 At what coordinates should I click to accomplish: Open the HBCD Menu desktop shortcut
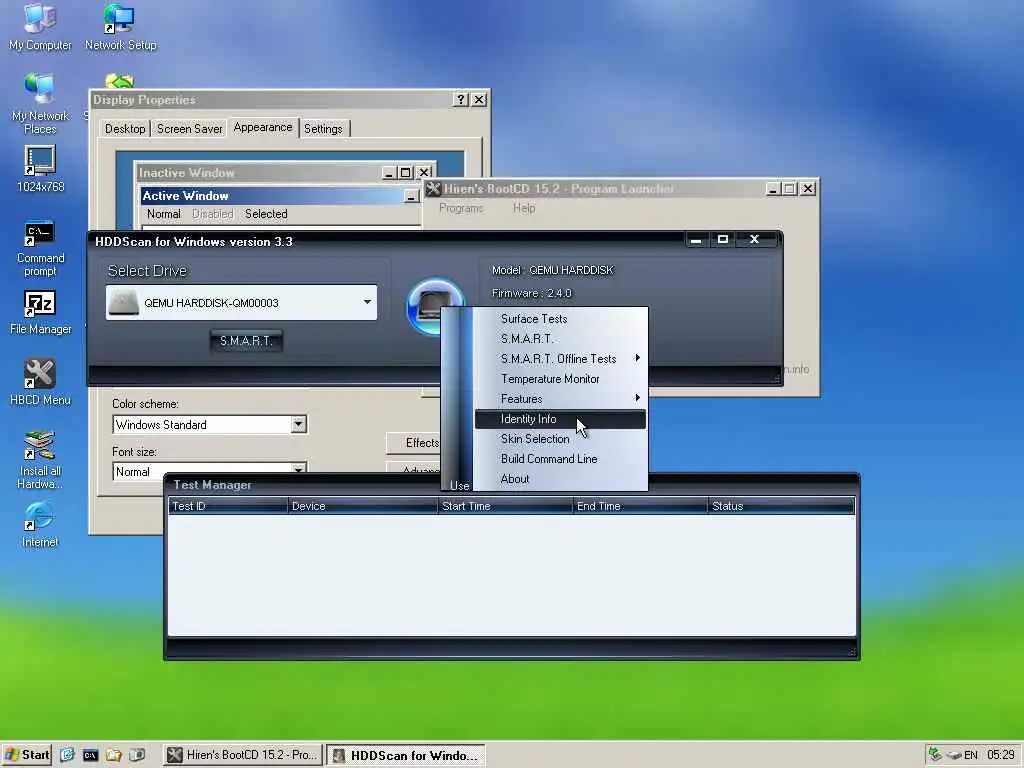40,383
